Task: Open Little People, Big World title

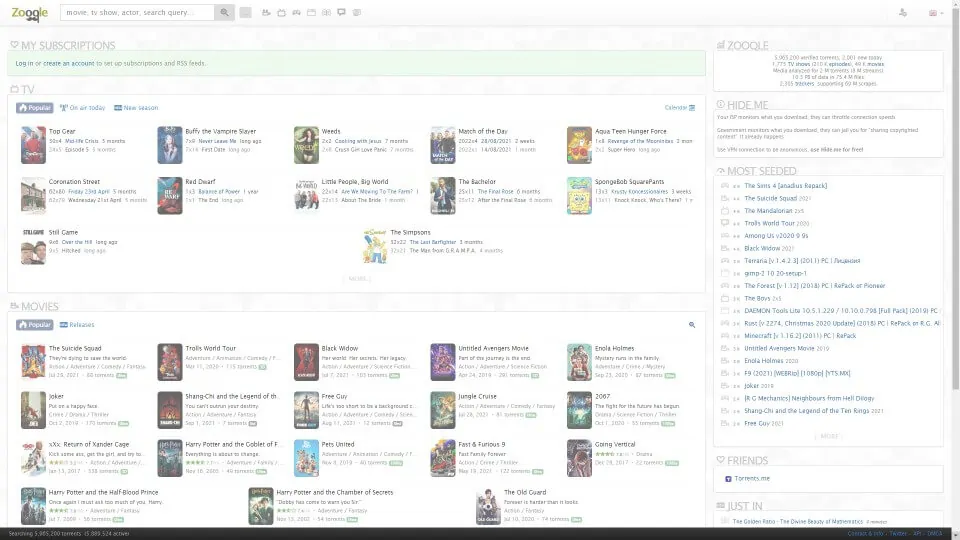Action: (x=354, y=182)
